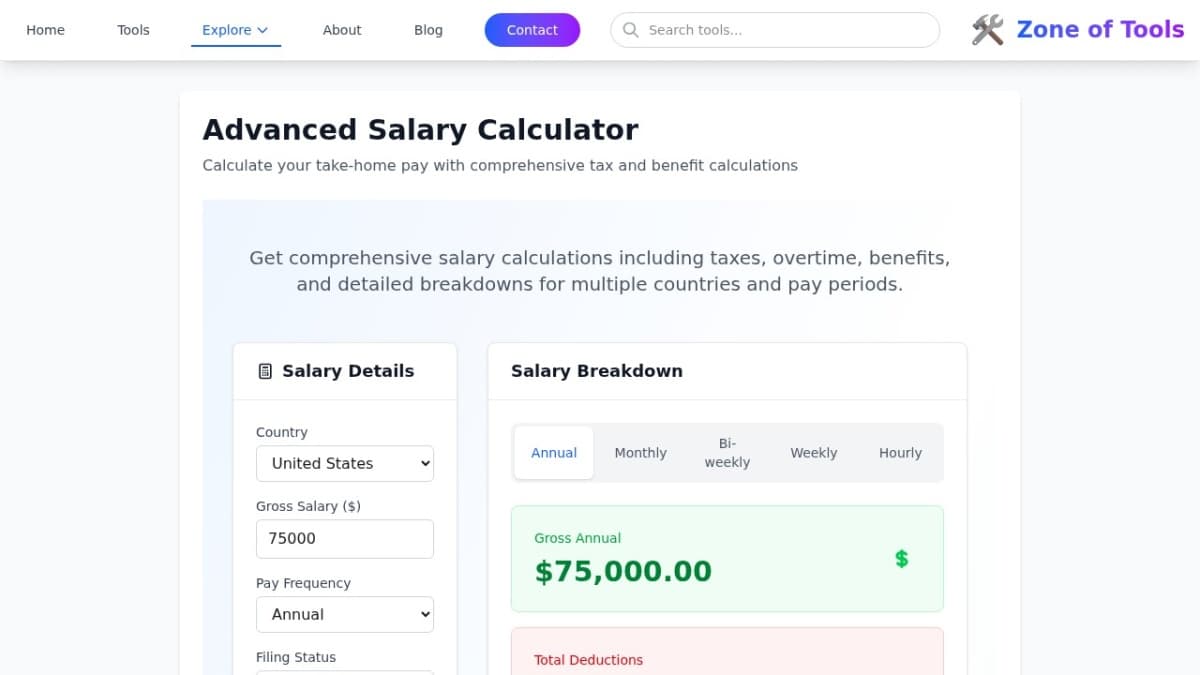Switch to the Monthly breakdown tab
This screenshot has width=1200, height=675.
tap(640, 452)
